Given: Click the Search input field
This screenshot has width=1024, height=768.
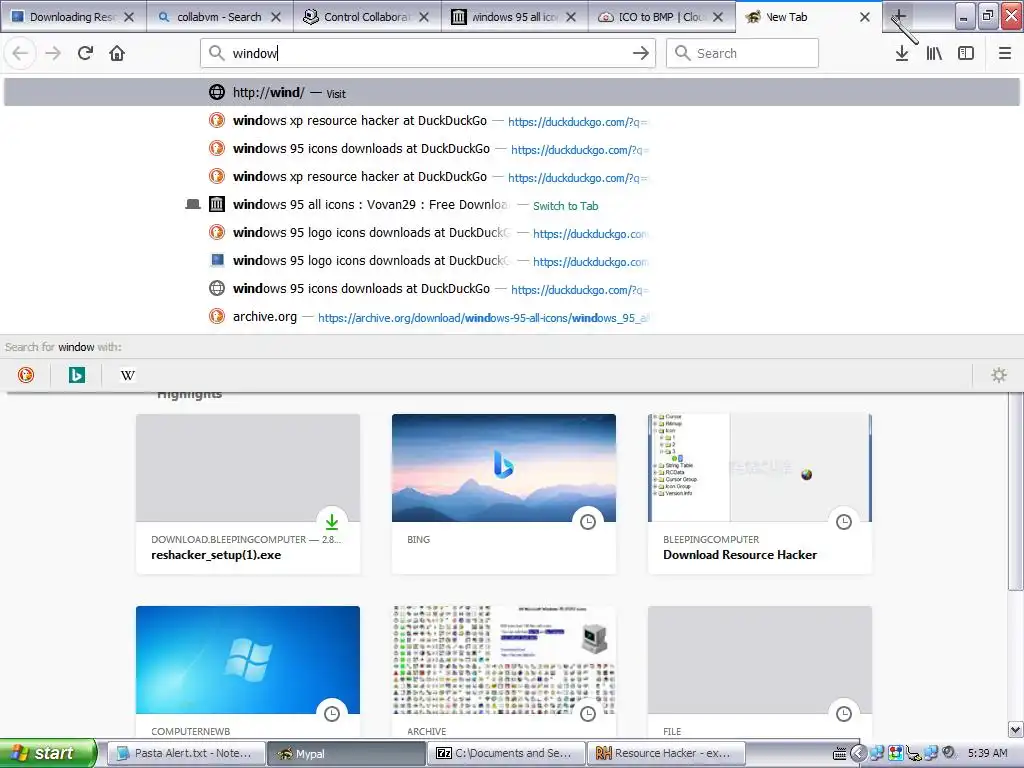Looking at the screenshot, I should [x=742, y=54].
